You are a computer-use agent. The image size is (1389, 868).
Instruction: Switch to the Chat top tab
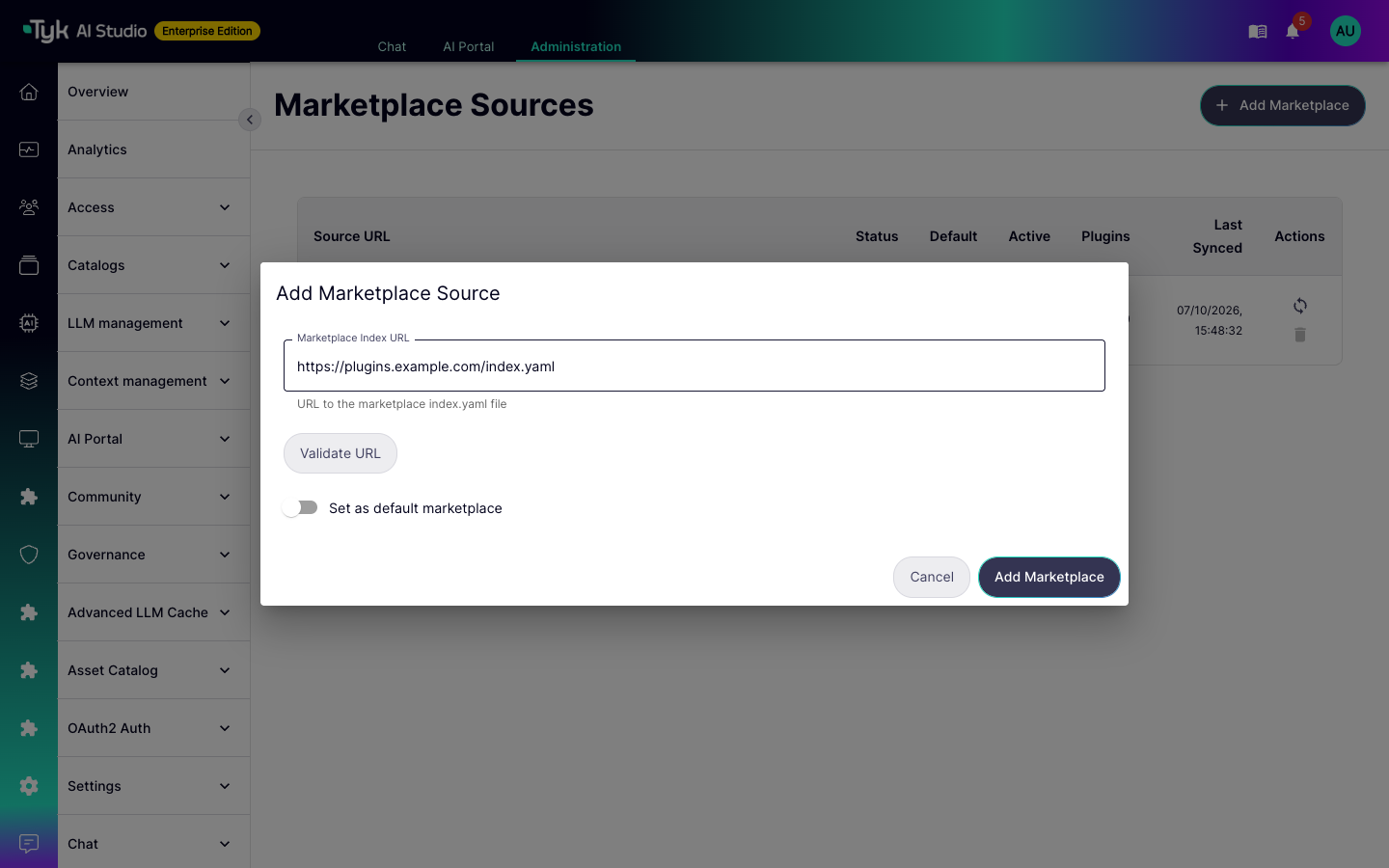click(x=392, y=46)
